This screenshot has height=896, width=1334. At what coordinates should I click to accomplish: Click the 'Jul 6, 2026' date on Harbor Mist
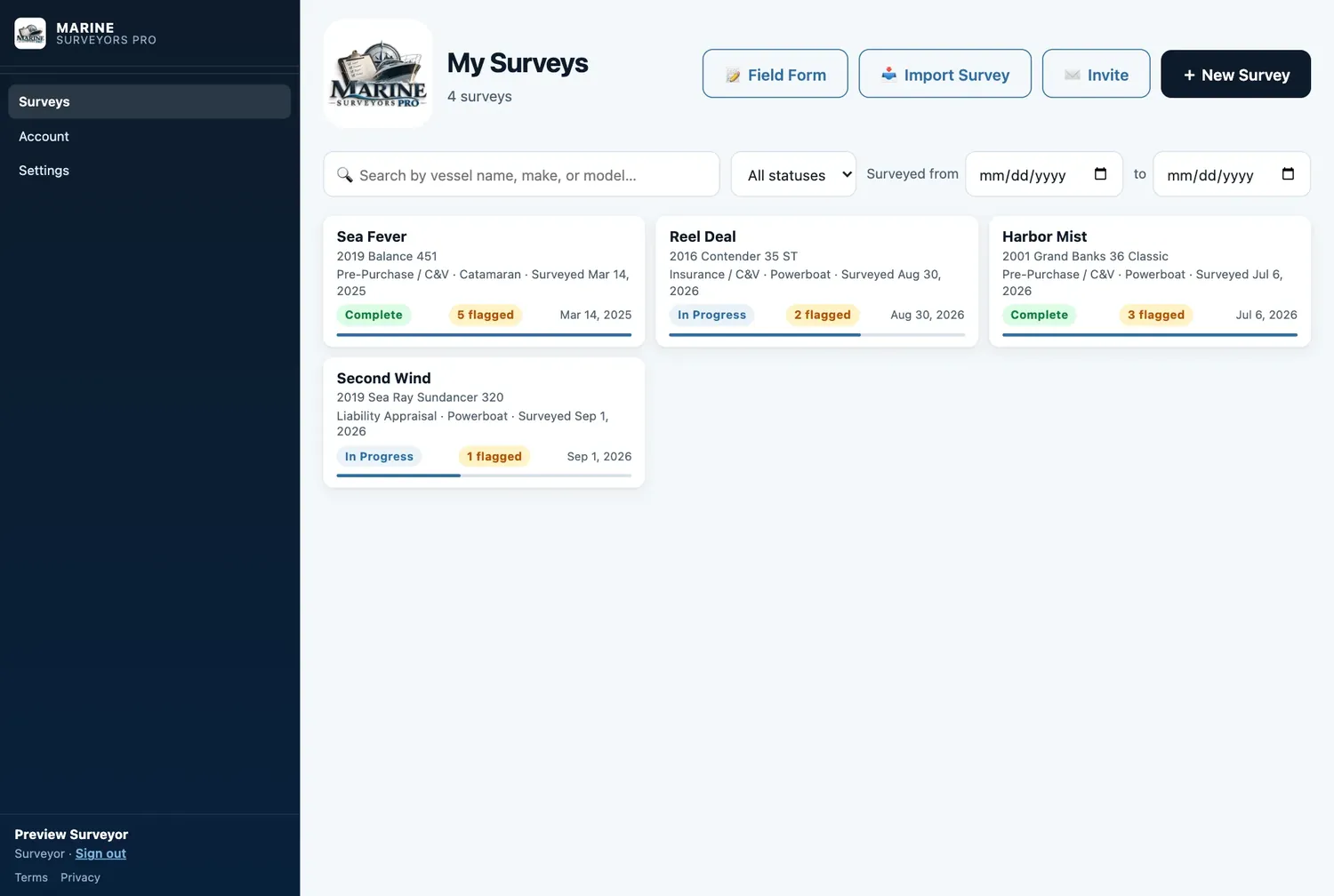click(x=1266, y=315)
